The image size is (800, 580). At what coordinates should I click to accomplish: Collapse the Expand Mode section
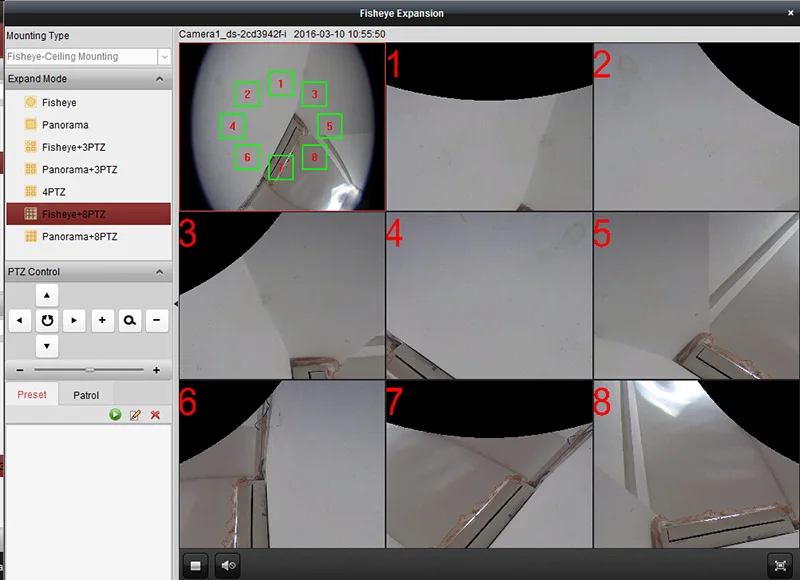tap(160, 79)
